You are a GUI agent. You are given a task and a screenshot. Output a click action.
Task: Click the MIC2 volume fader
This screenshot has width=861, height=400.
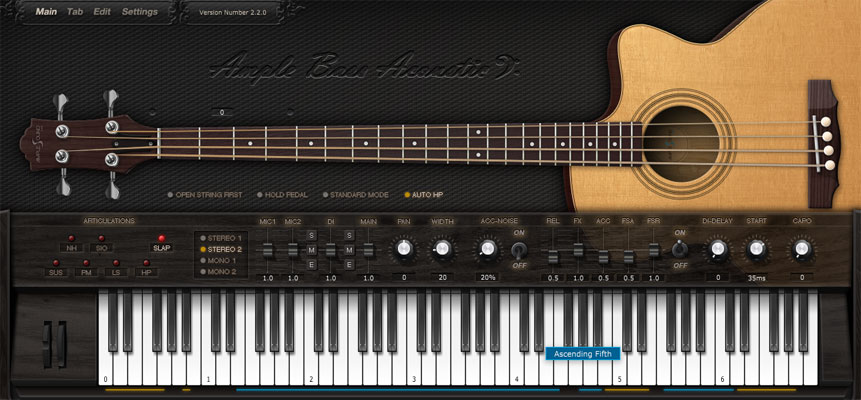tap(293, 251)
